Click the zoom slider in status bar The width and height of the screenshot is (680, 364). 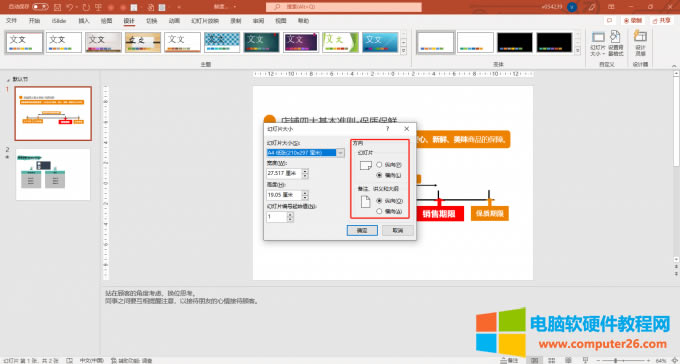coord(623,361)
